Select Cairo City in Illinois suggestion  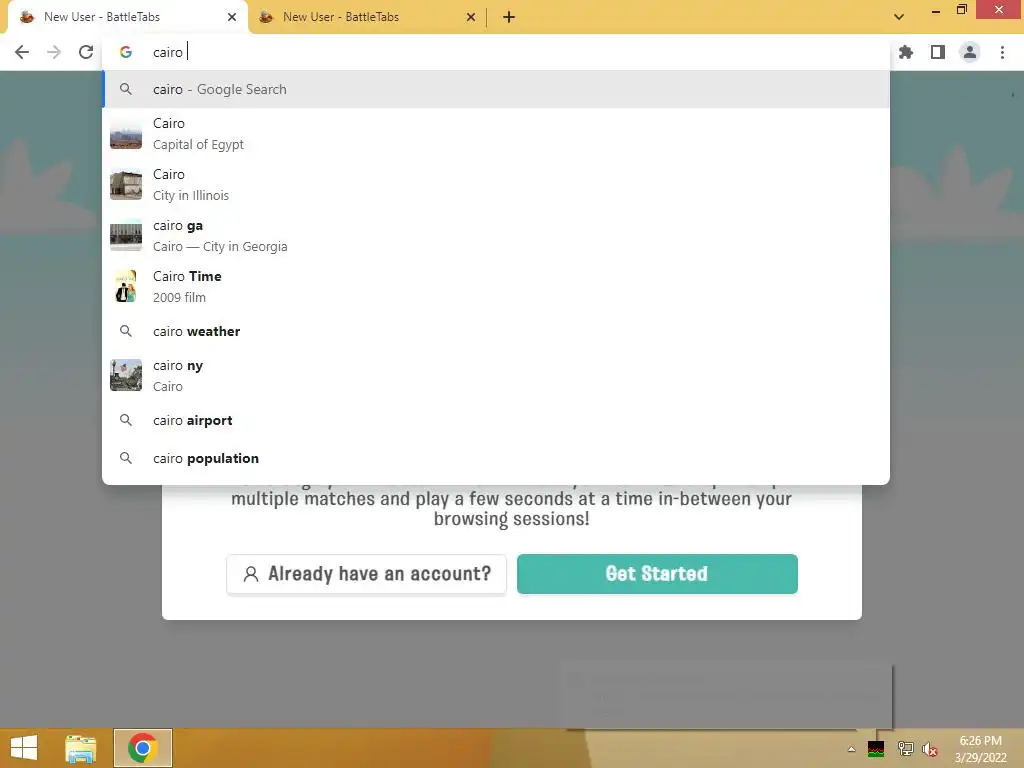tap(496, 185)
